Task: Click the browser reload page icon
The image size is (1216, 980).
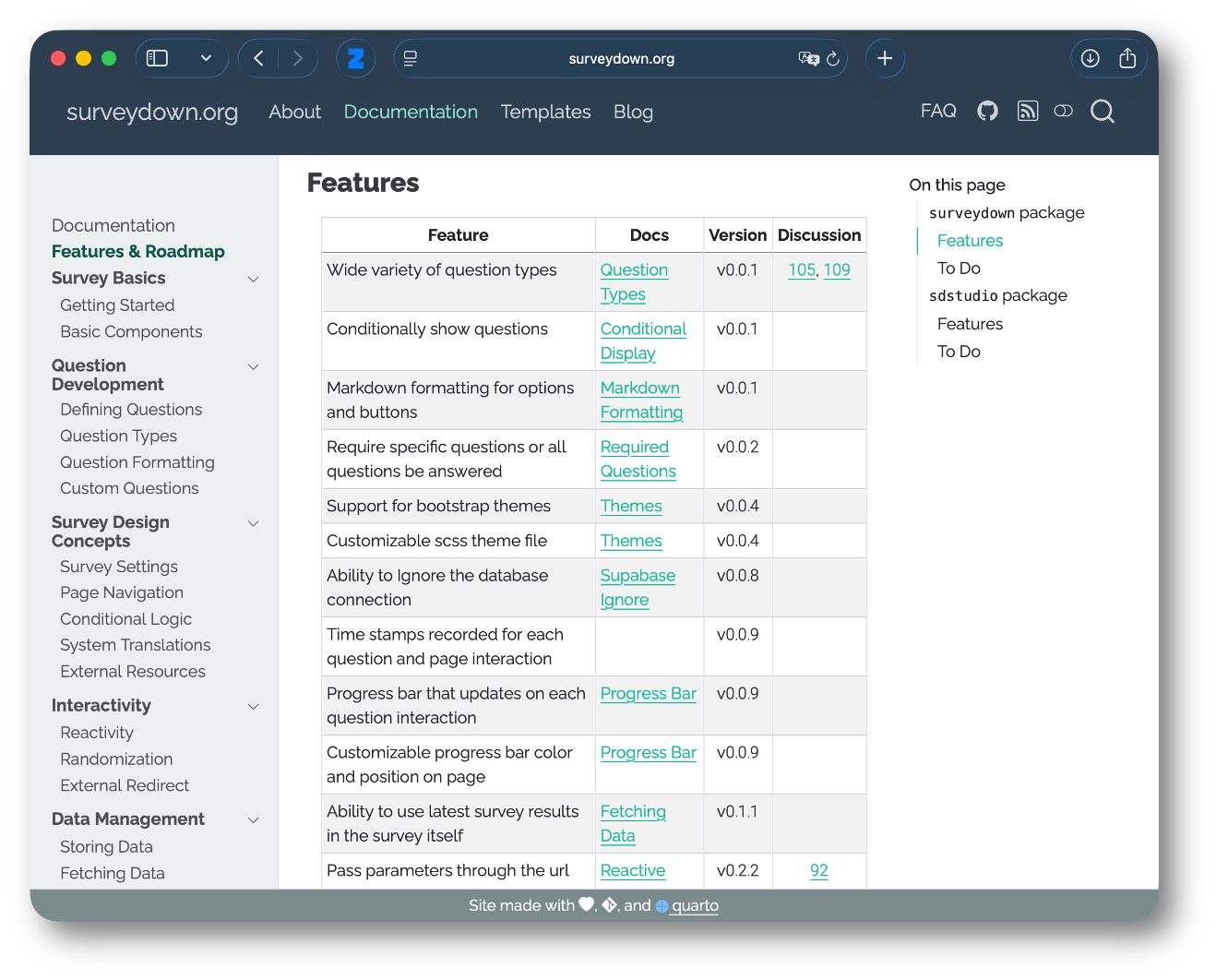Action: click(x=832, y=59)
